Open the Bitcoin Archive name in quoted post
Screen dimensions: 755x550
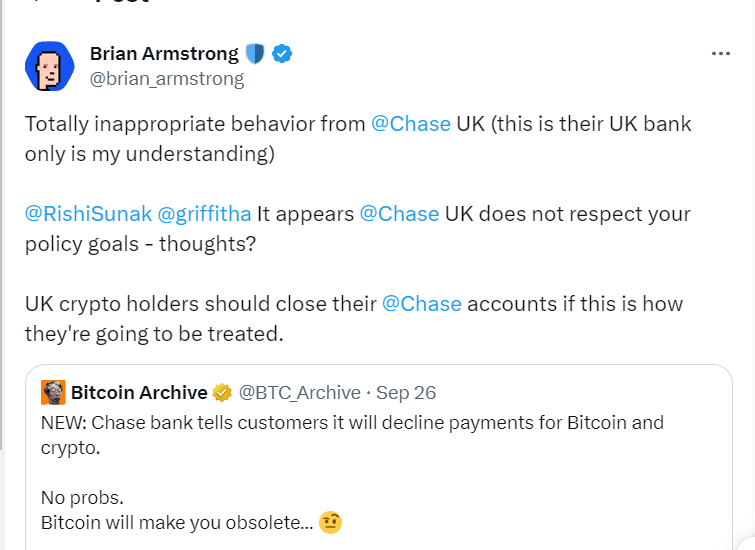(x=139, y=392)
